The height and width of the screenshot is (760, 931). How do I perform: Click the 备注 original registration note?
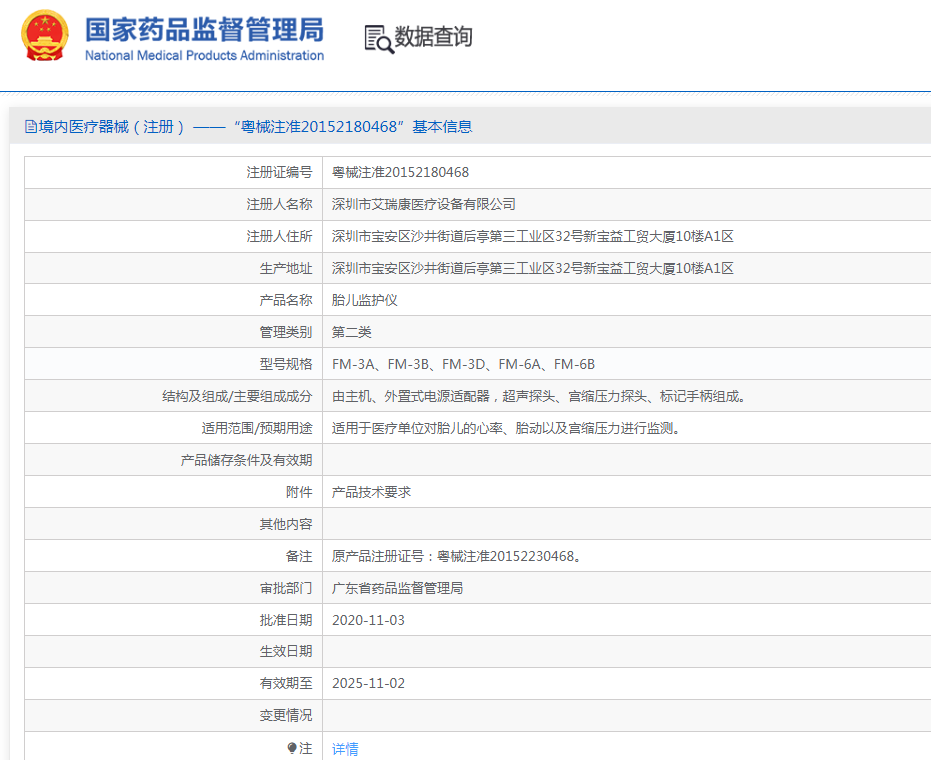pyautogui.click(x=457, y=556)
